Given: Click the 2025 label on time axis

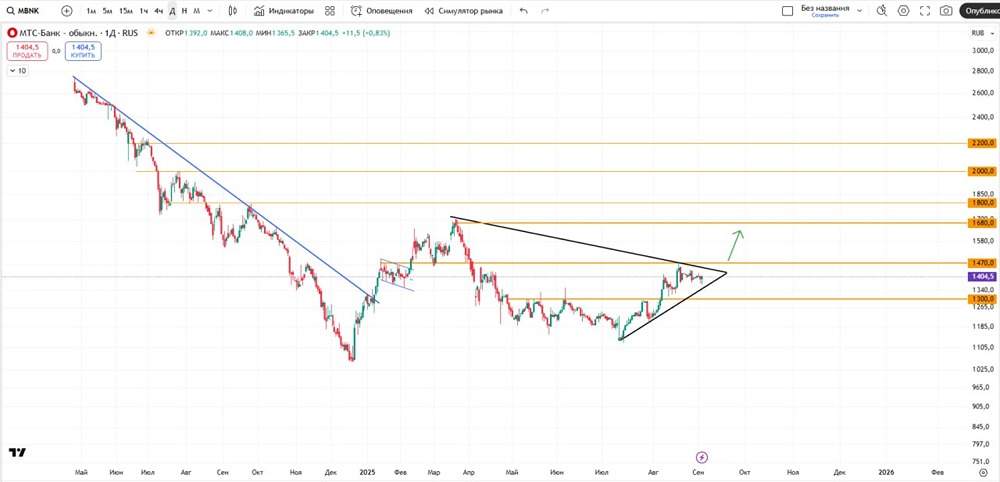Looking at the screenshot, I should pos(366,472).
